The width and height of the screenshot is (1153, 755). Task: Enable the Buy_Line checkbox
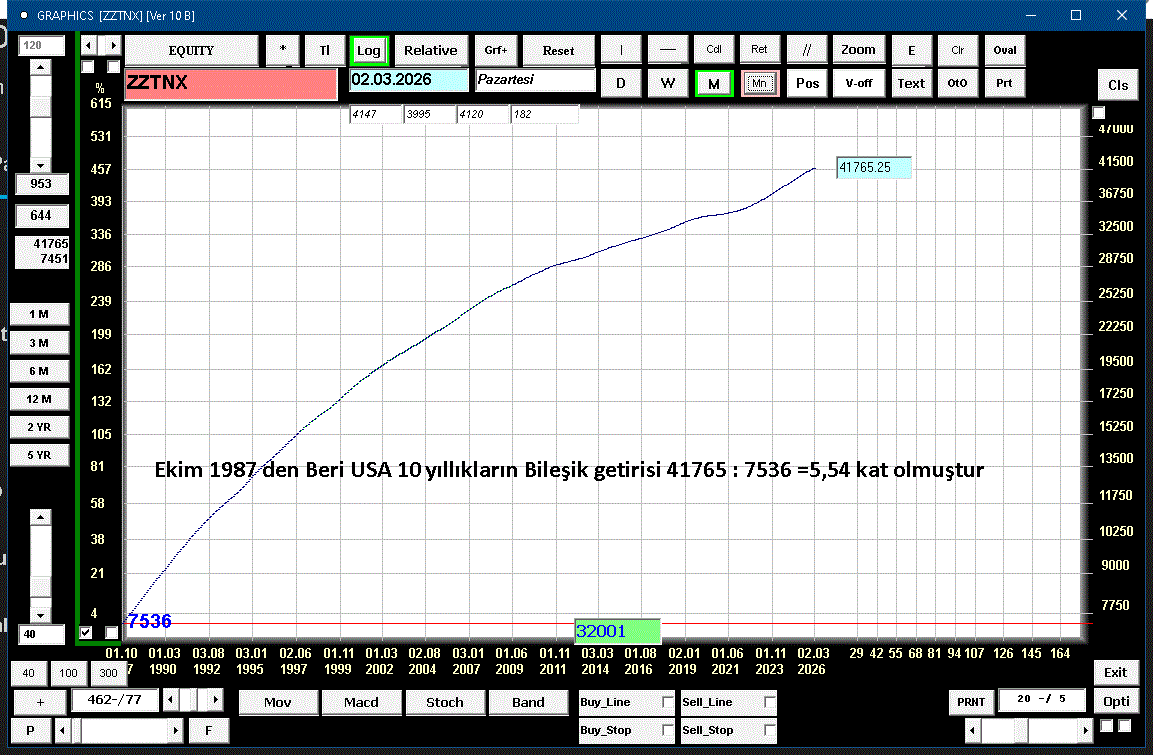(x=668, y=703)
